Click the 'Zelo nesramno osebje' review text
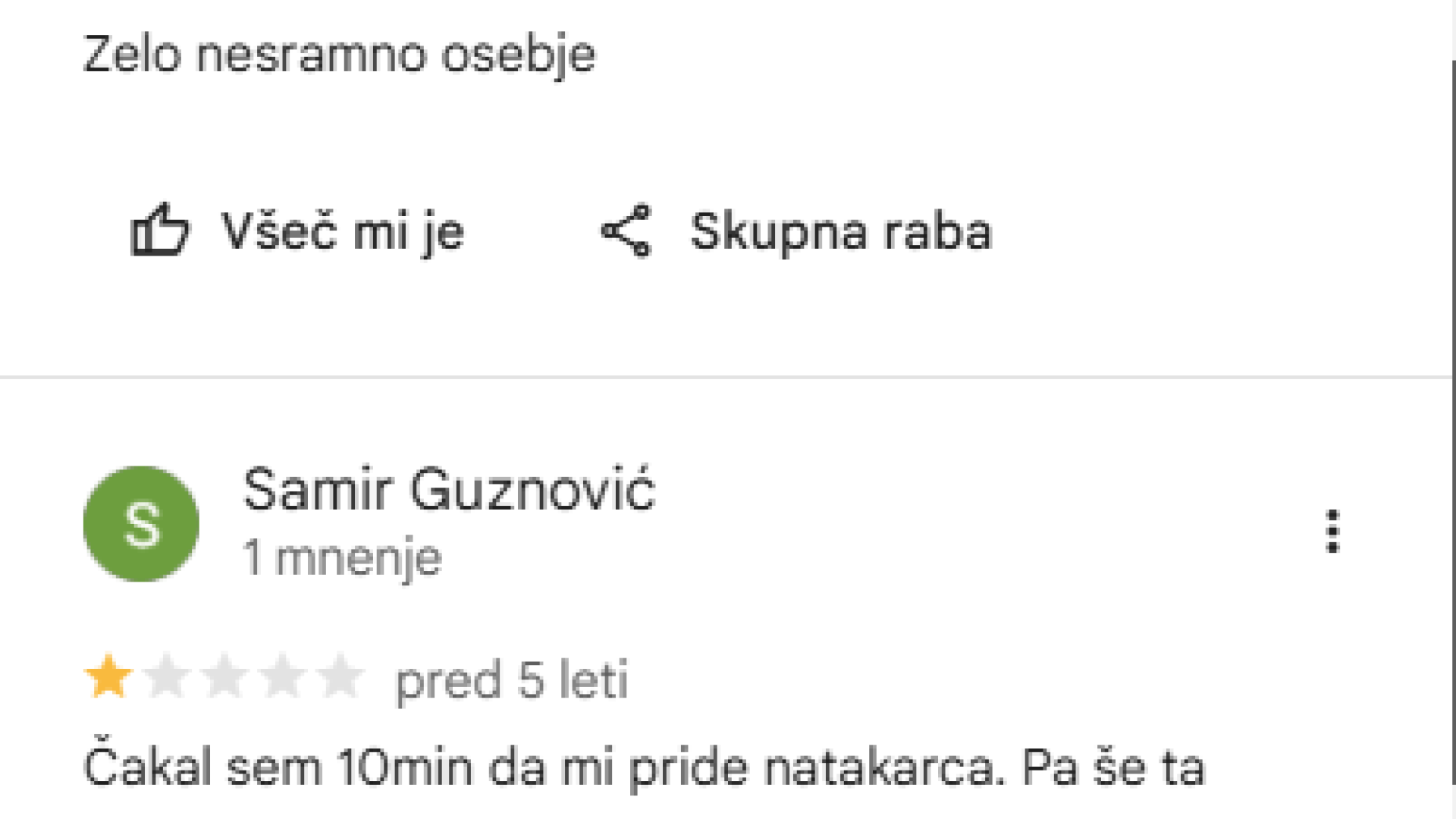This screenshot has height=819, width=1456. (x=339, y=55)
